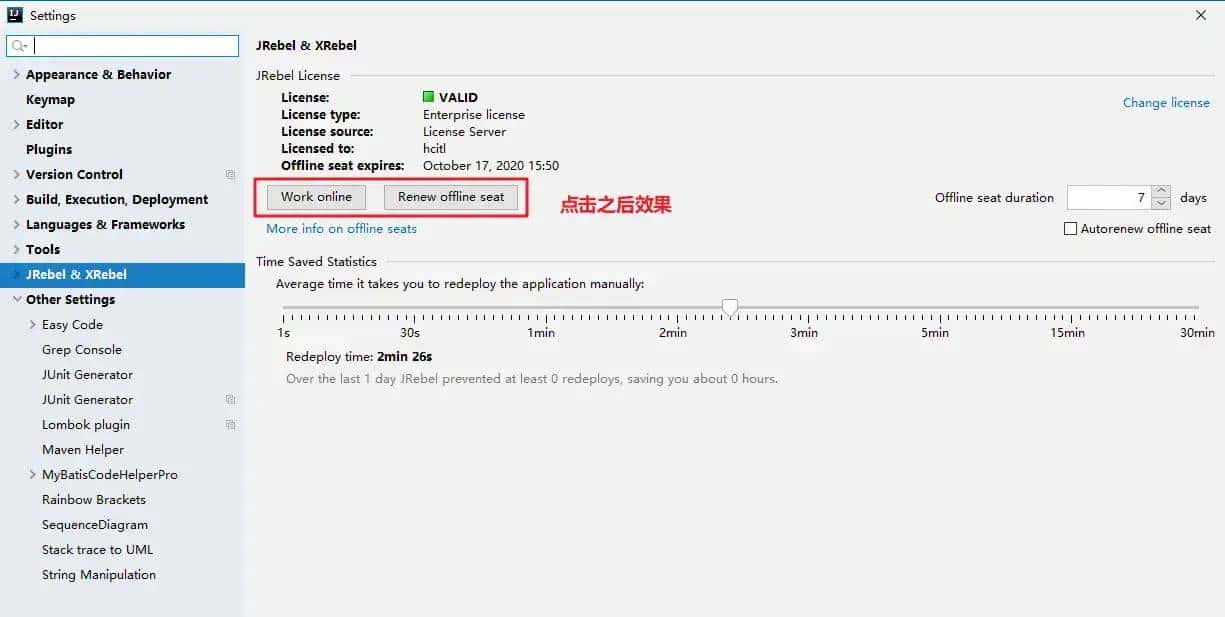The height and width of the screenshot is (617, 1225).
Task: Open String Manipulation settings
Action: (99, 575)
